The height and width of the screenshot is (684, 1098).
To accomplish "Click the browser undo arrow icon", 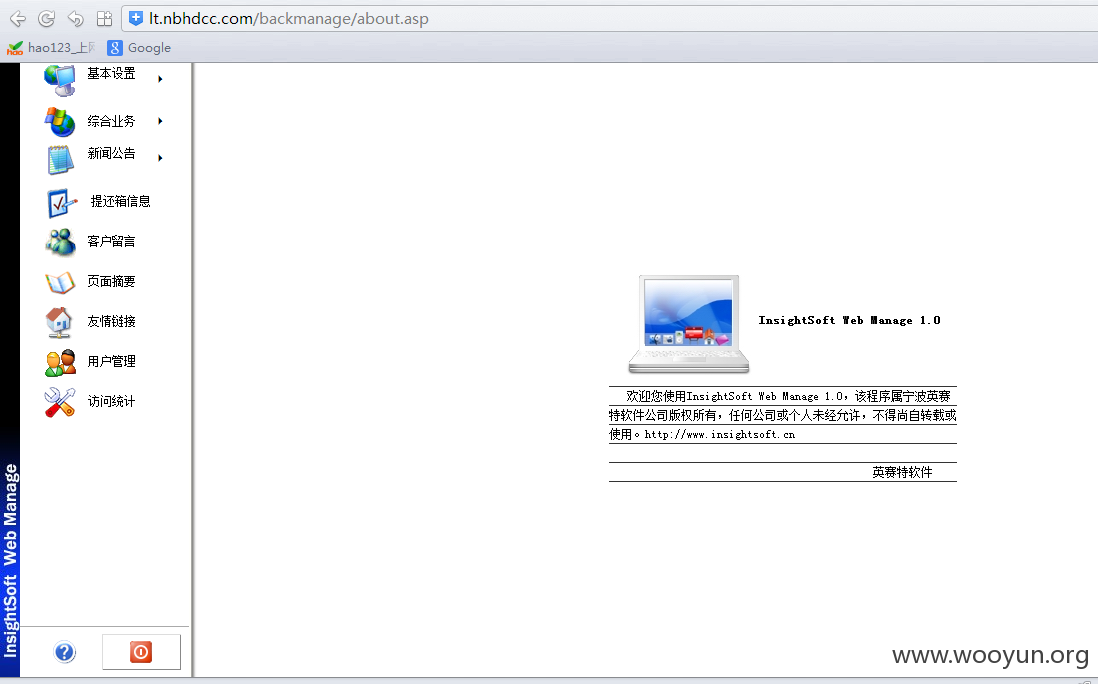I will click(x=76, y=19).
